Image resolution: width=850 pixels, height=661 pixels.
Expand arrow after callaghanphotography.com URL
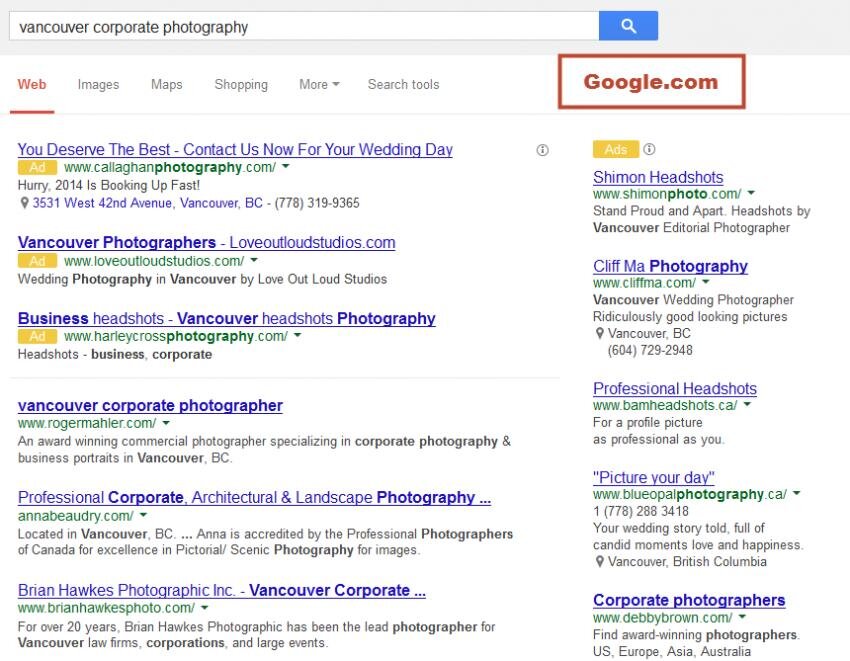[286, 166]
